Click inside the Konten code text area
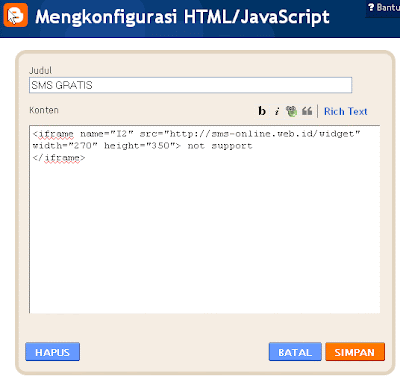This screenshot has width=400, height=379. pos(205,219)
